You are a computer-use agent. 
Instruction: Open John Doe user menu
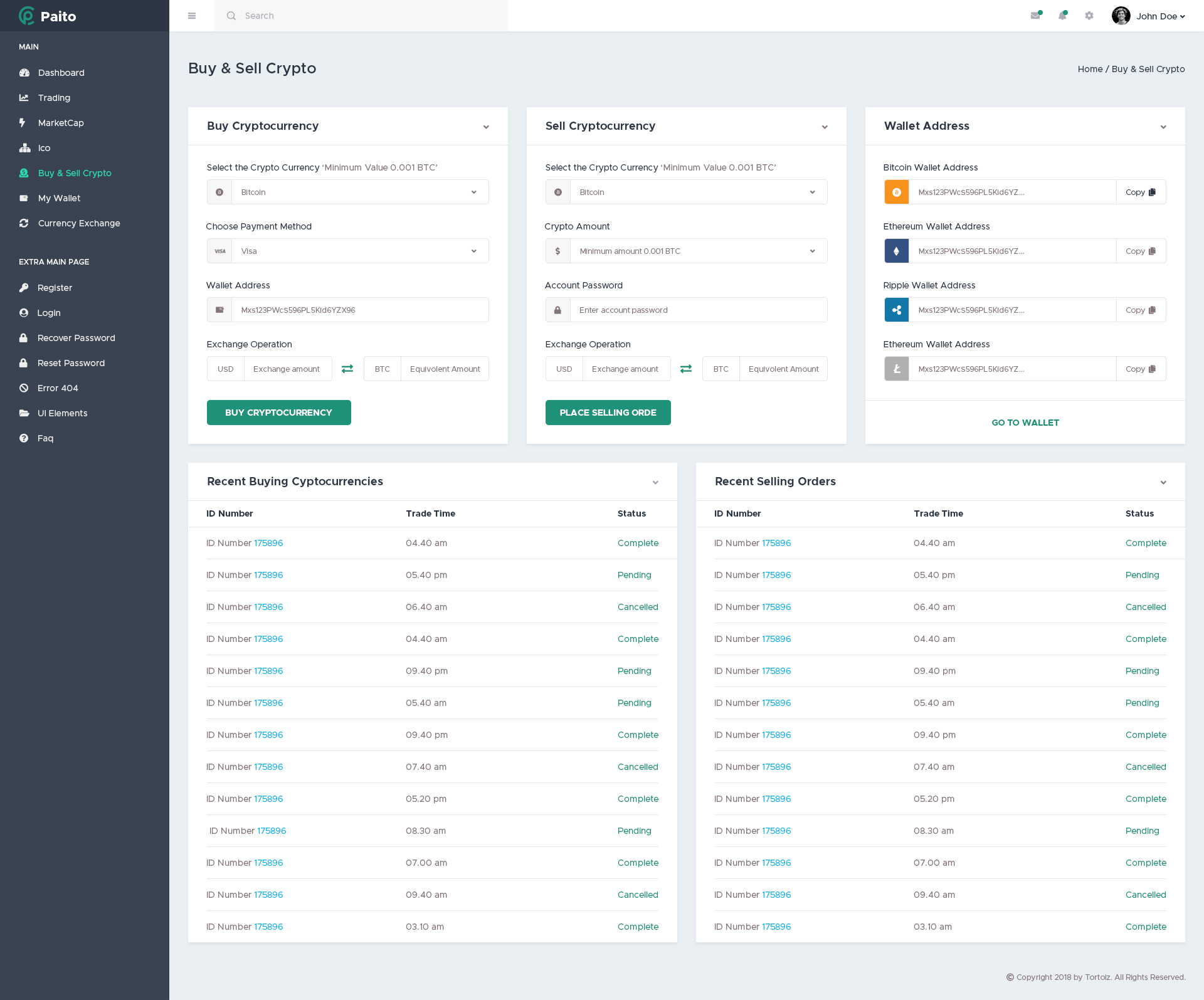tap(1149, 16)
